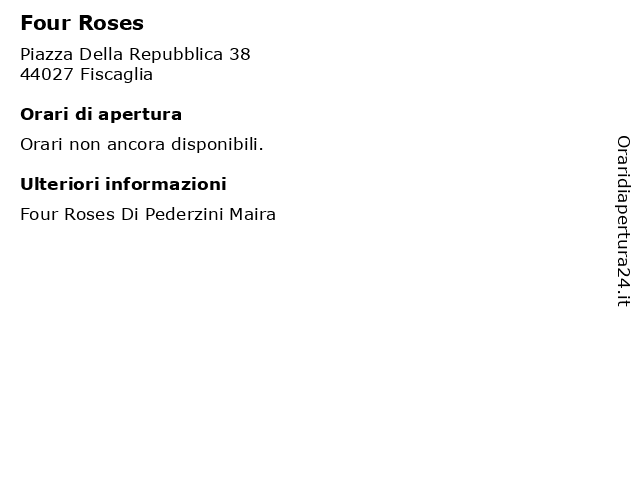Click the word ancora

pos(136,145)
